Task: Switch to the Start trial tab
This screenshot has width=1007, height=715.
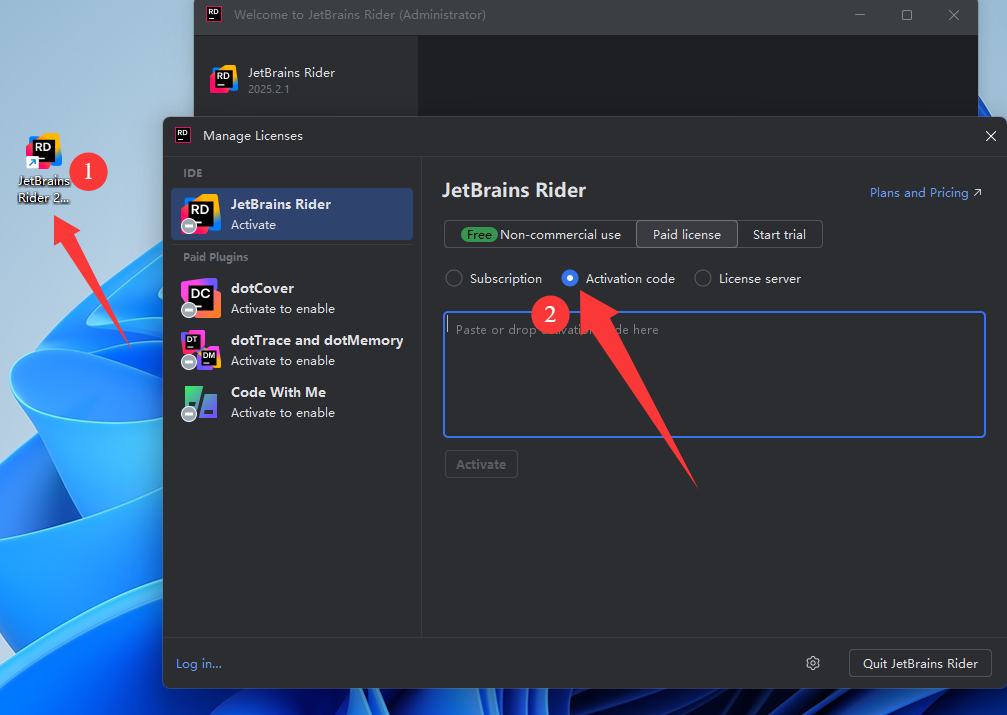Action: 780,234
